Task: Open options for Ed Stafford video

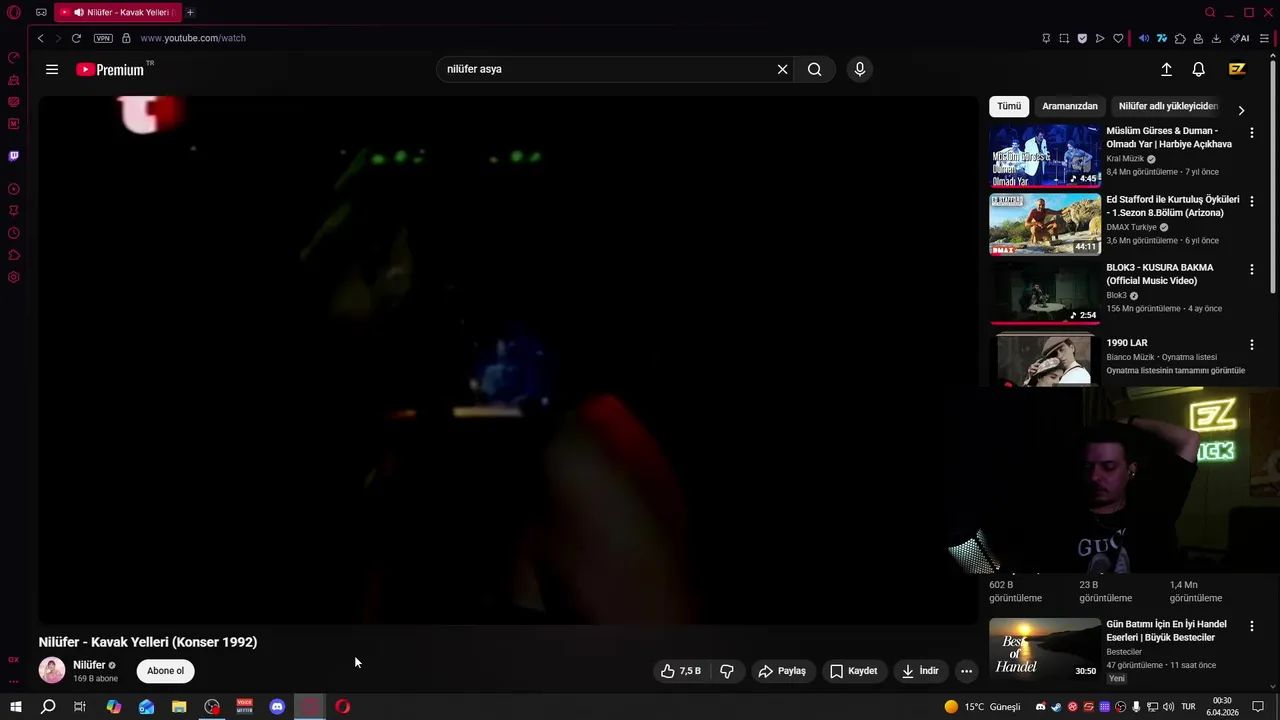Action: 1251,201
